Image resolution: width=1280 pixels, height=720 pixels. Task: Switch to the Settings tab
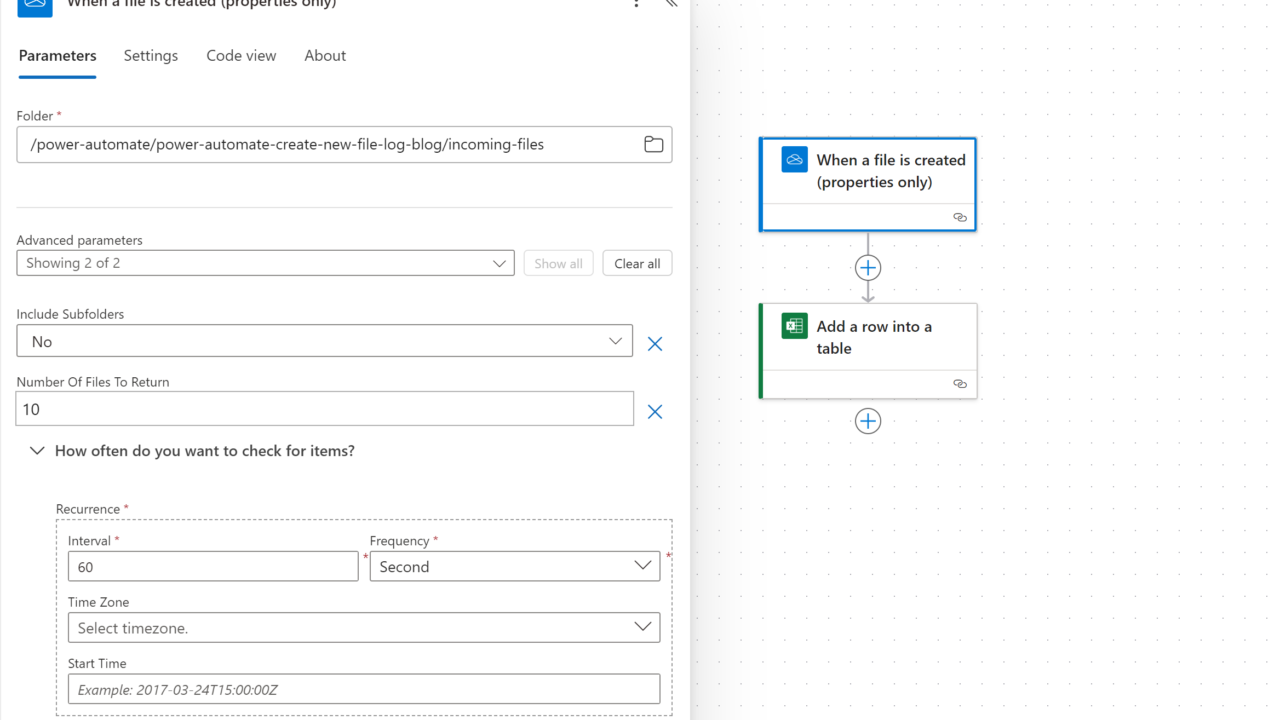tap(151, 56)
